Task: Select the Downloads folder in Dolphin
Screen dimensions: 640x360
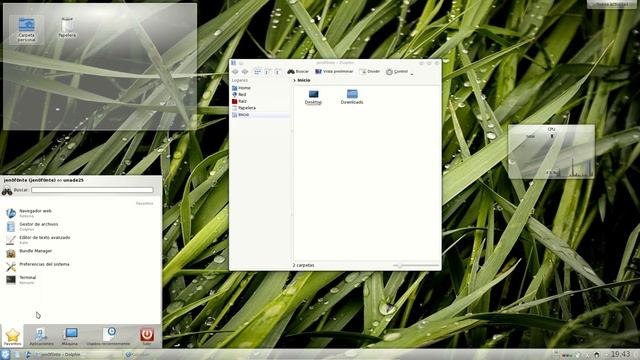Action: [352, 97]
